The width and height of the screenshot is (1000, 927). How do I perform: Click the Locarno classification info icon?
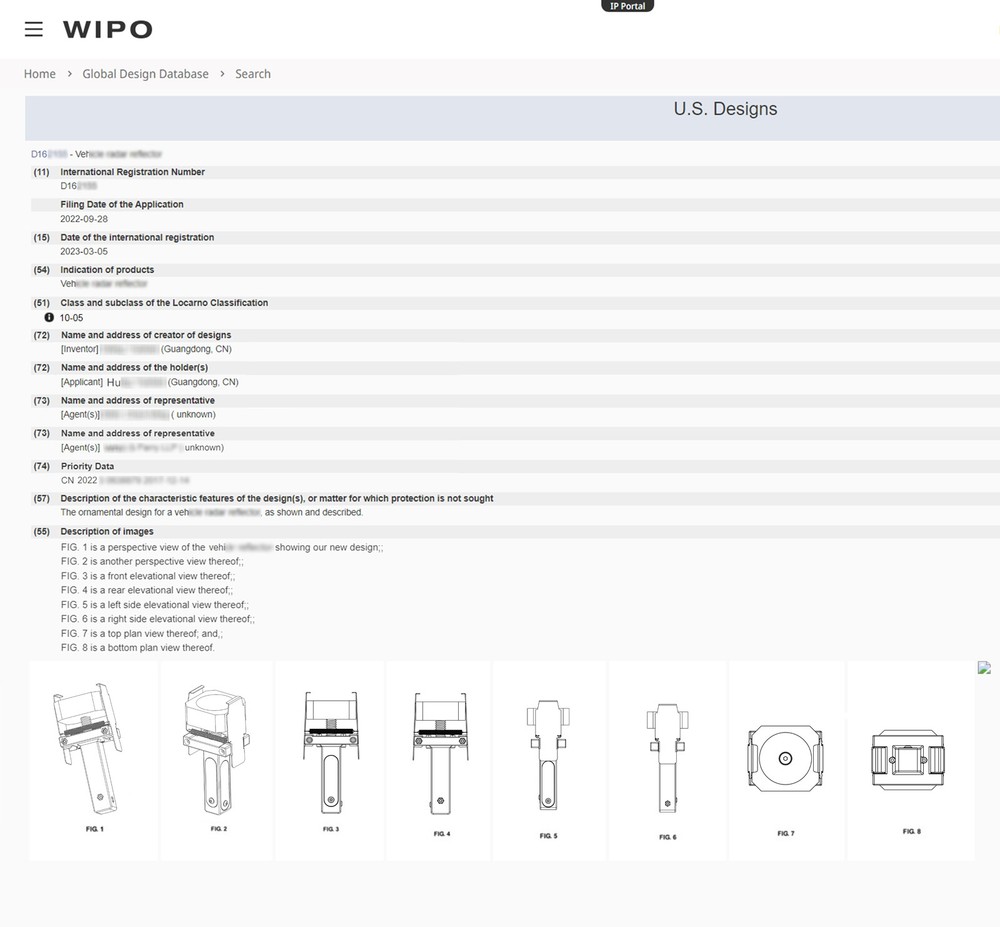[49, 318]
